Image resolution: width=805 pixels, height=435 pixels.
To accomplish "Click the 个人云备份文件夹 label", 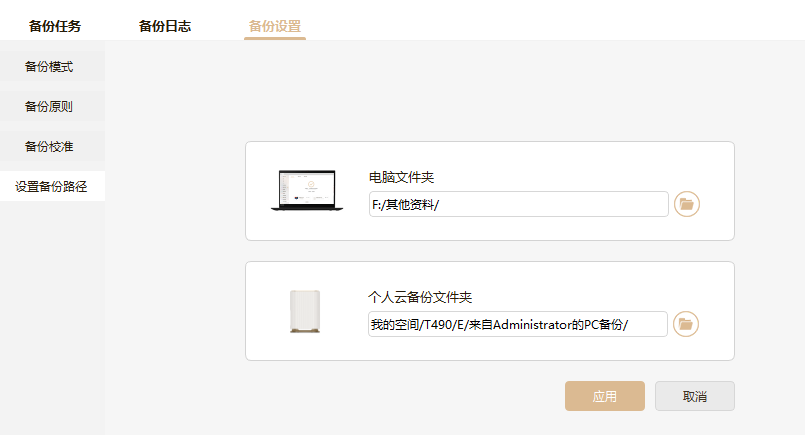I will click(420, 297).
